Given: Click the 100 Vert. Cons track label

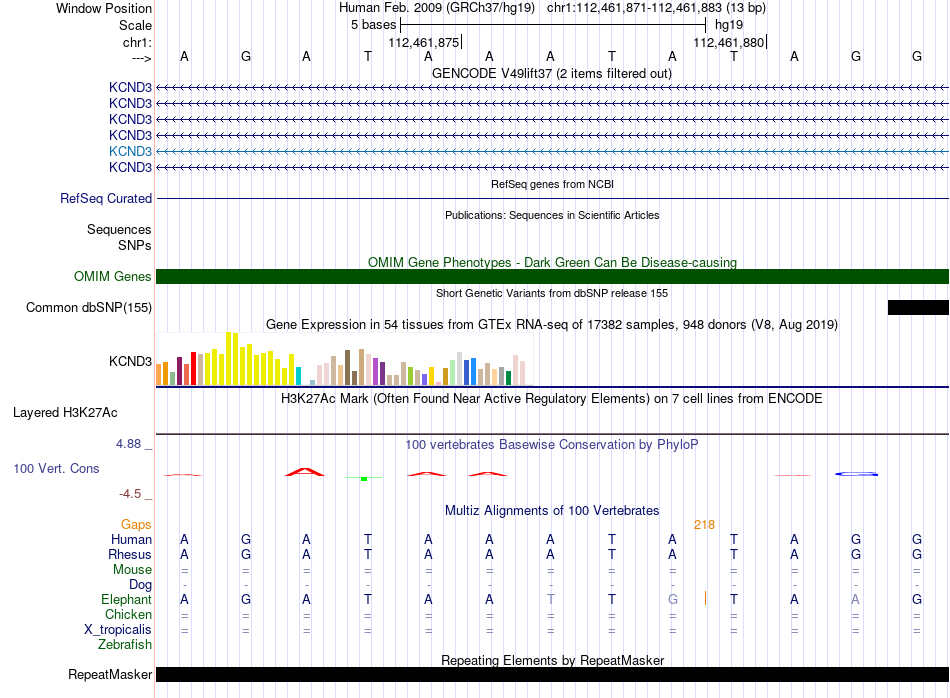Looking at the screenshot, I should click(56, 468).
